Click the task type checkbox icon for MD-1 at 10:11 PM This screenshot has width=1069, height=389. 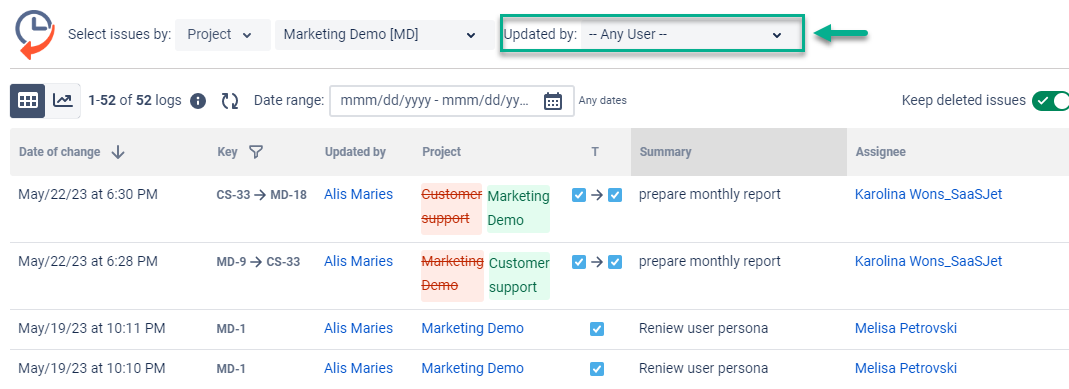[x=597, y=329]
